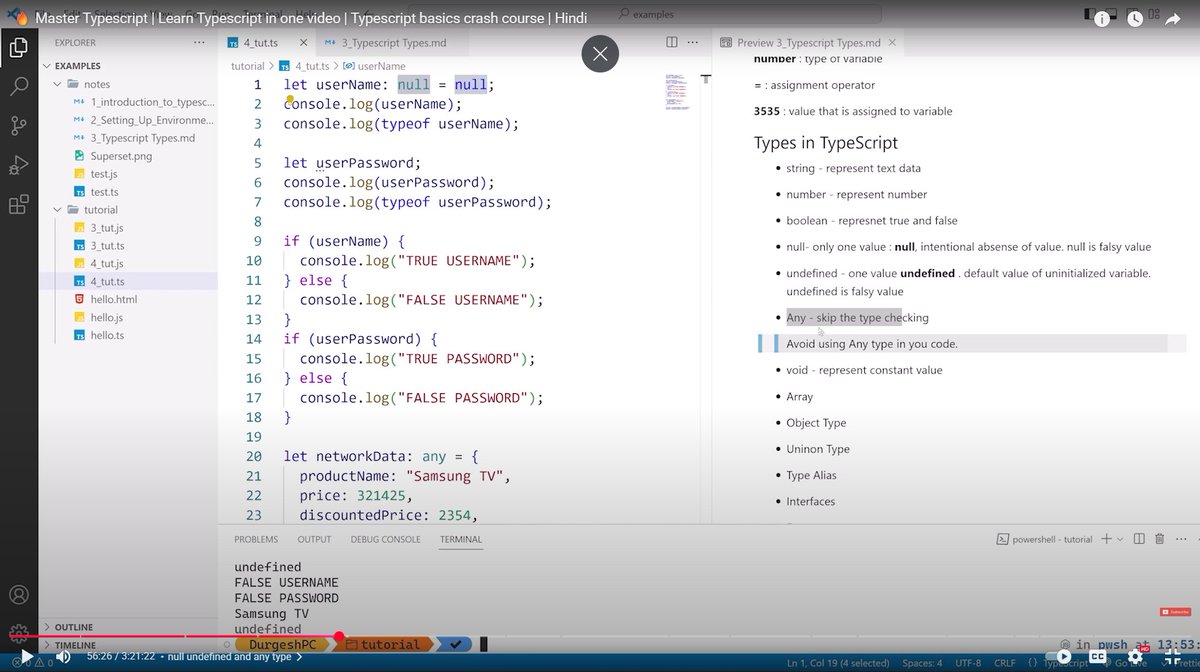Image resolution: width=1200 pixels, height=672 pixels.
Task: Split the terminal panel
Action: (1139, 539)
